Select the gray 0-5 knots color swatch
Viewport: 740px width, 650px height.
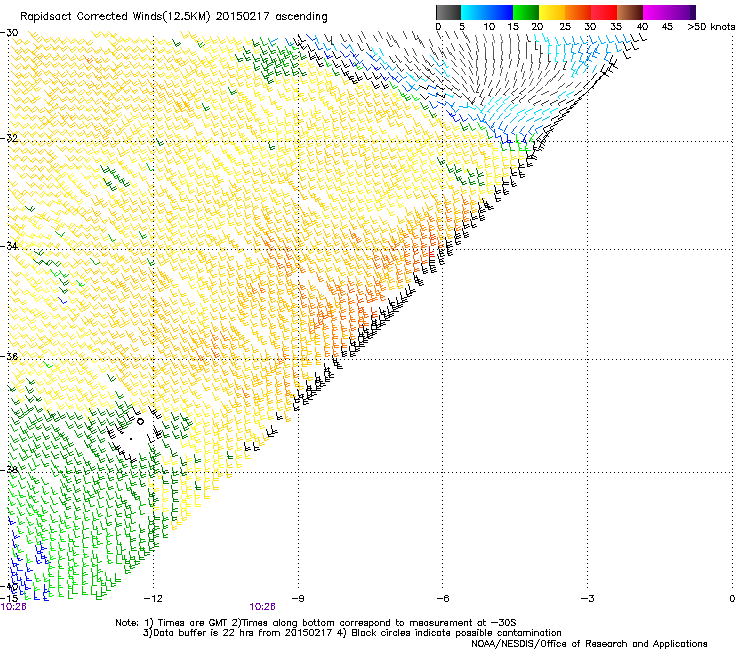point(448,12)
